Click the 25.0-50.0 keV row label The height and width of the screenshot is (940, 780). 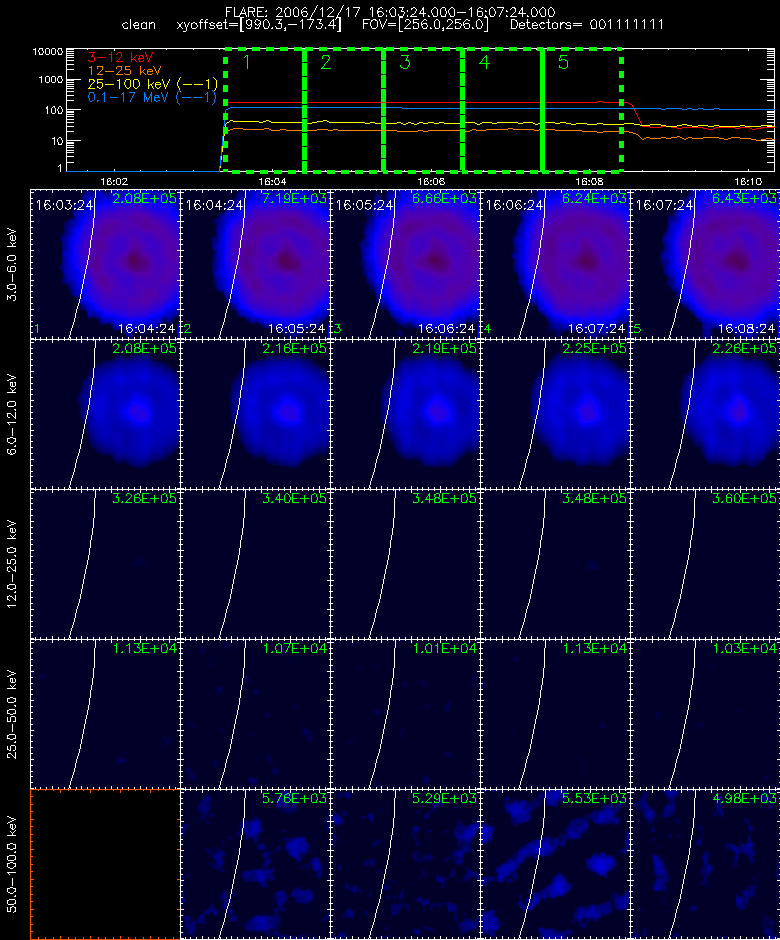tap(12, 714)
